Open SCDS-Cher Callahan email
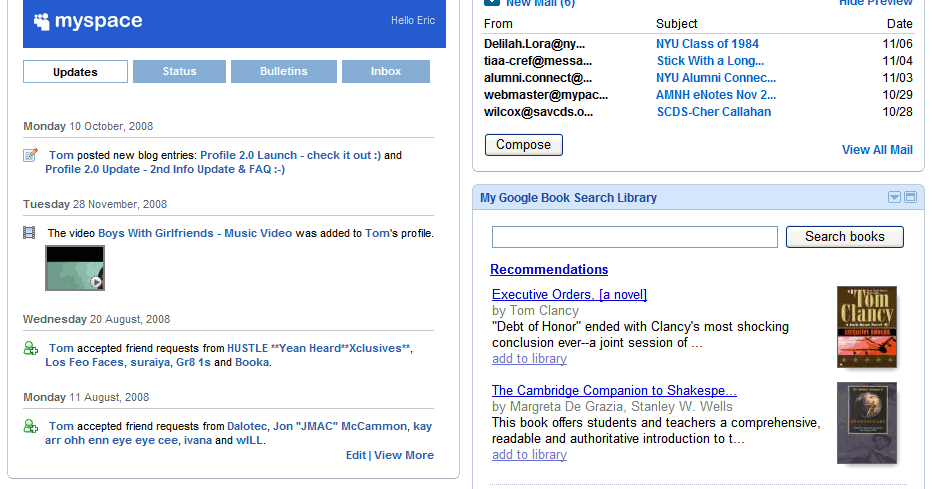The image size is (932, 489). click(x=714, y=112)
